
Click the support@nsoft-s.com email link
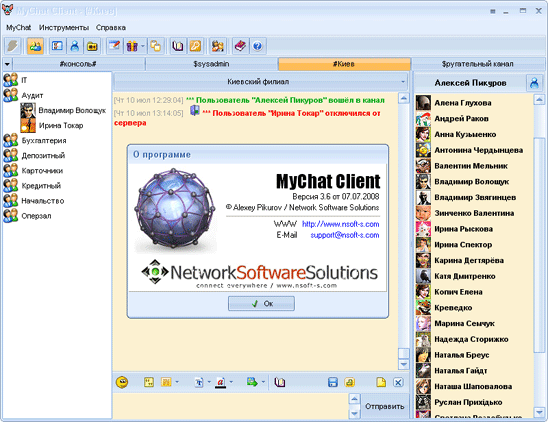pyautogui.click(x=345, y=235)
